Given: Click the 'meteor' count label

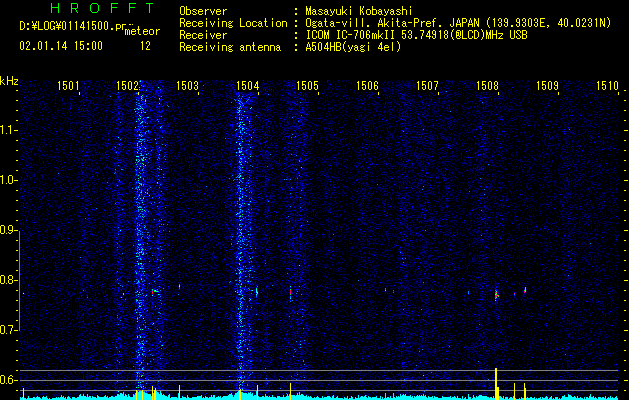Looking at the screenshot, I should pos(142,31).
